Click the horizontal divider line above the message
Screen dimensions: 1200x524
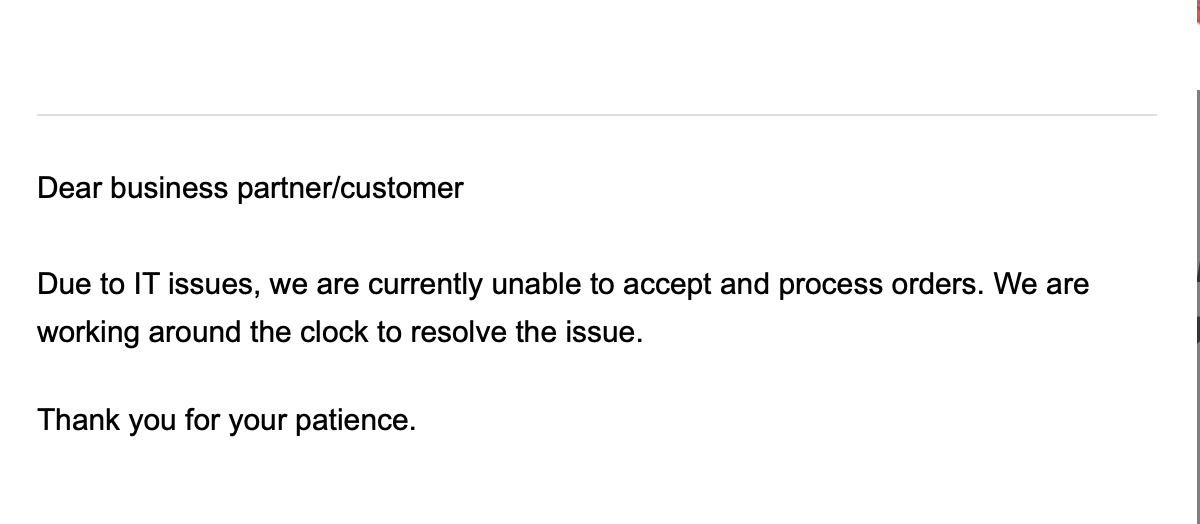[x=597, y=115]
